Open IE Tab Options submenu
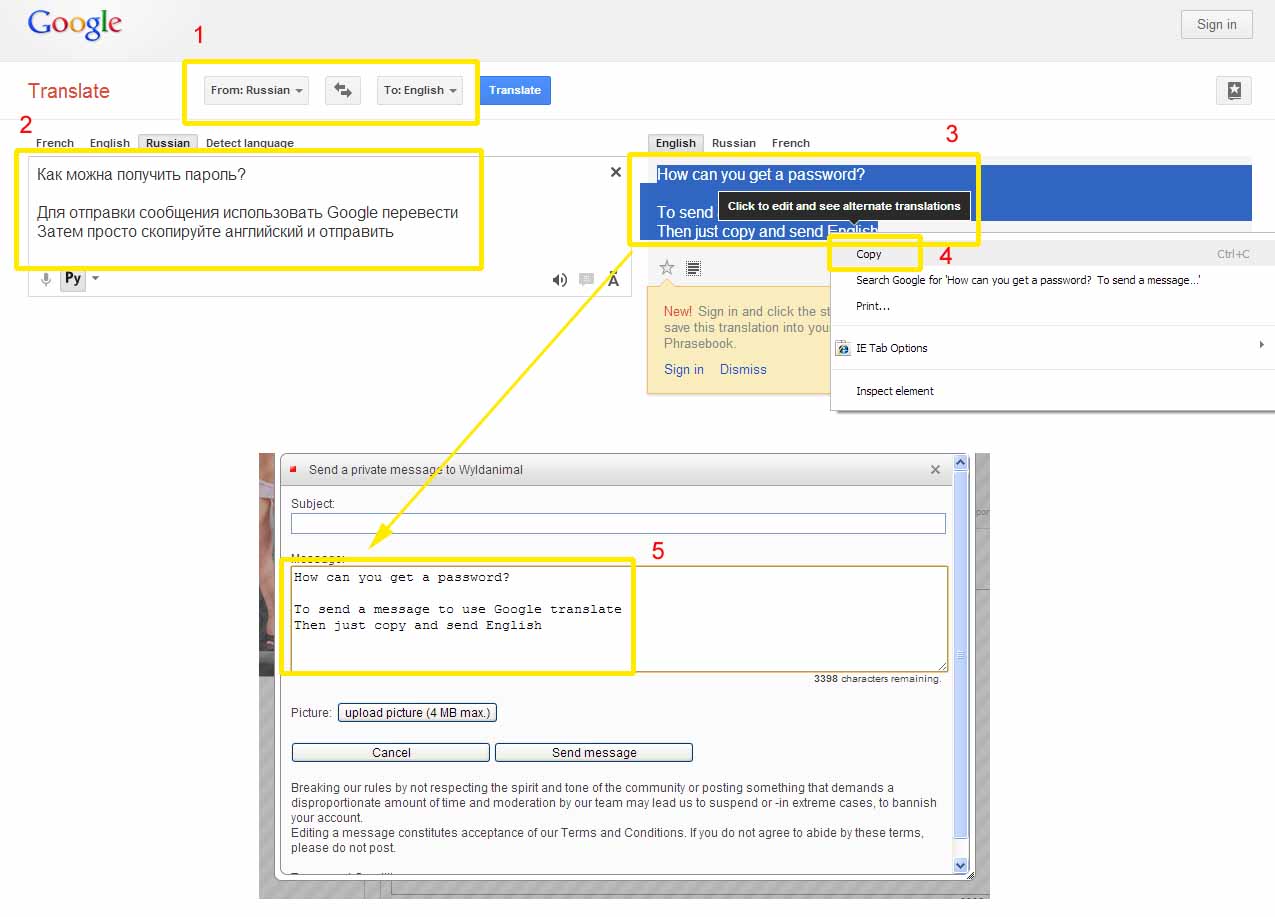1275x917 pixels. pyautogui.click(x=1053, y=348)
